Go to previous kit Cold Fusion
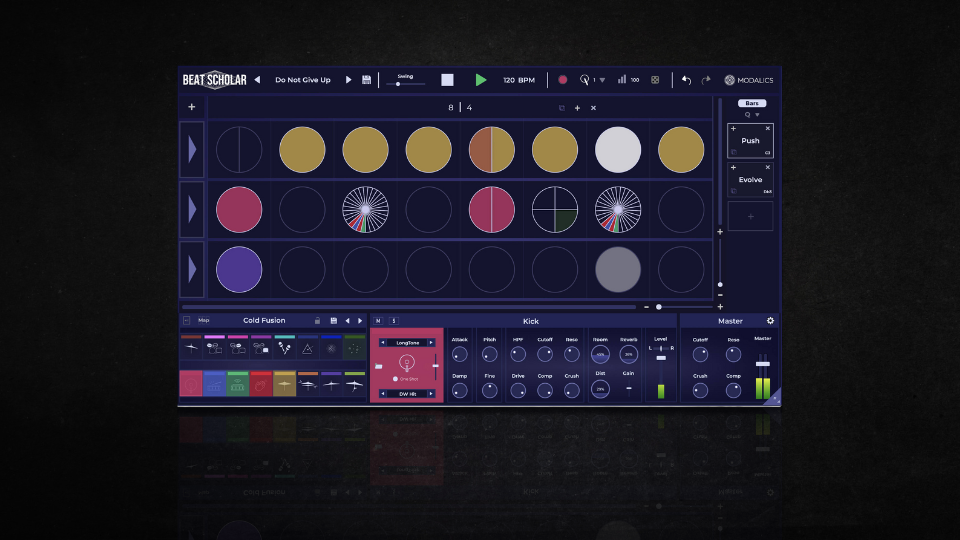Screen dimensions: 960x540 [x=347, y=321]
